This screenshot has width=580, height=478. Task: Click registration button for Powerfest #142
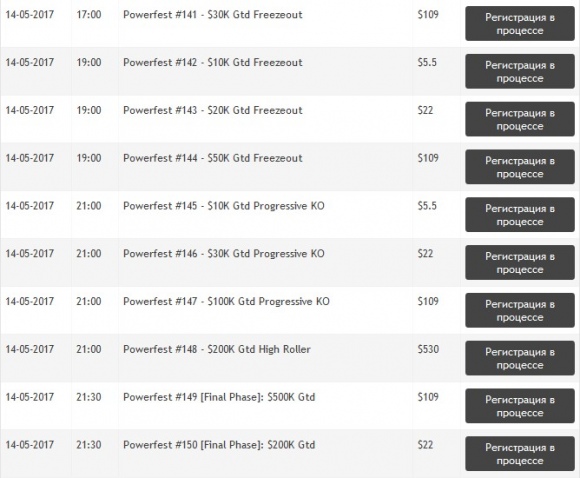click(x=520, y=71)
